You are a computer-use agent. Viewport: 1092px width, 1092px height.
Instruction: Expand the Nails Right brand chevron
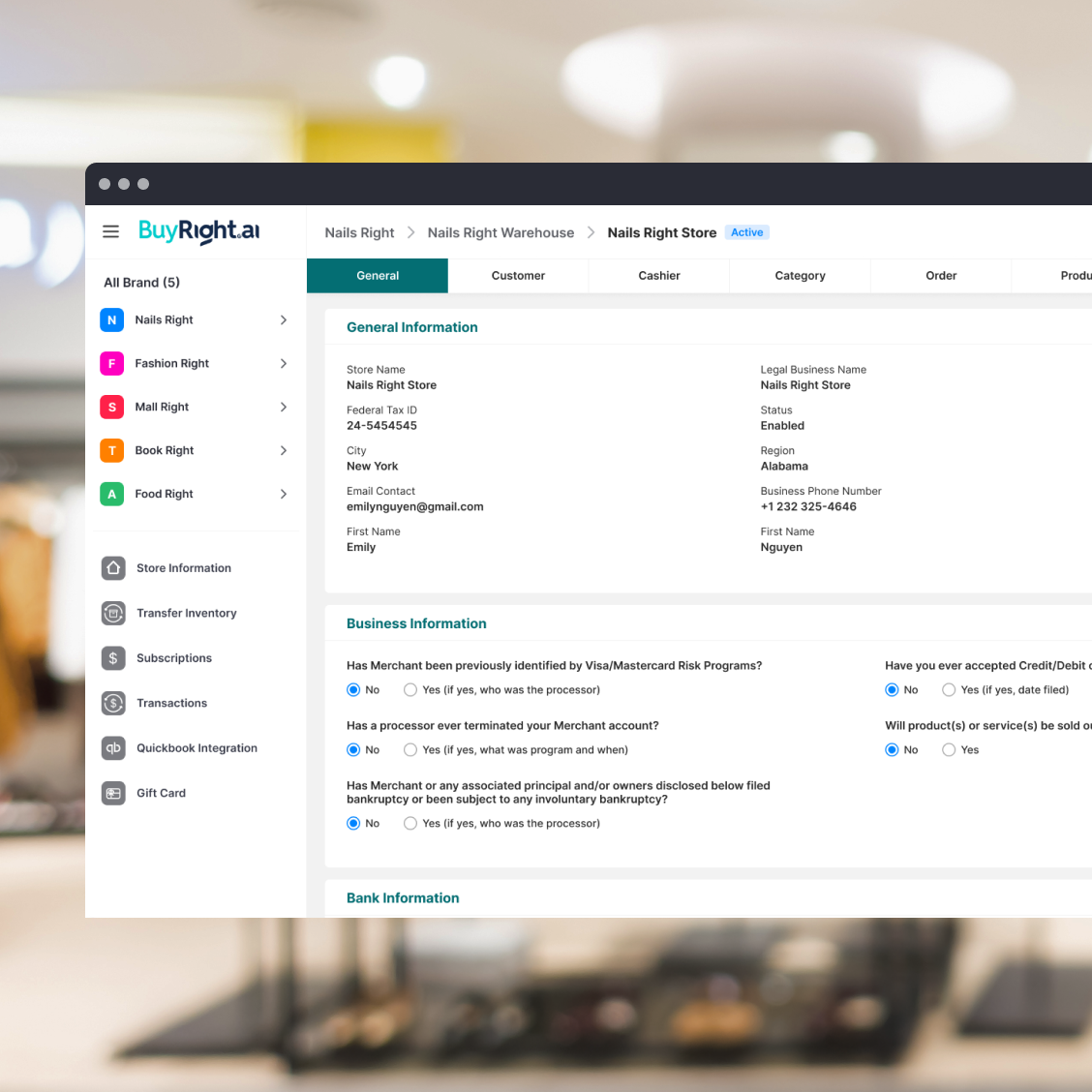click(x=284, y=319)
